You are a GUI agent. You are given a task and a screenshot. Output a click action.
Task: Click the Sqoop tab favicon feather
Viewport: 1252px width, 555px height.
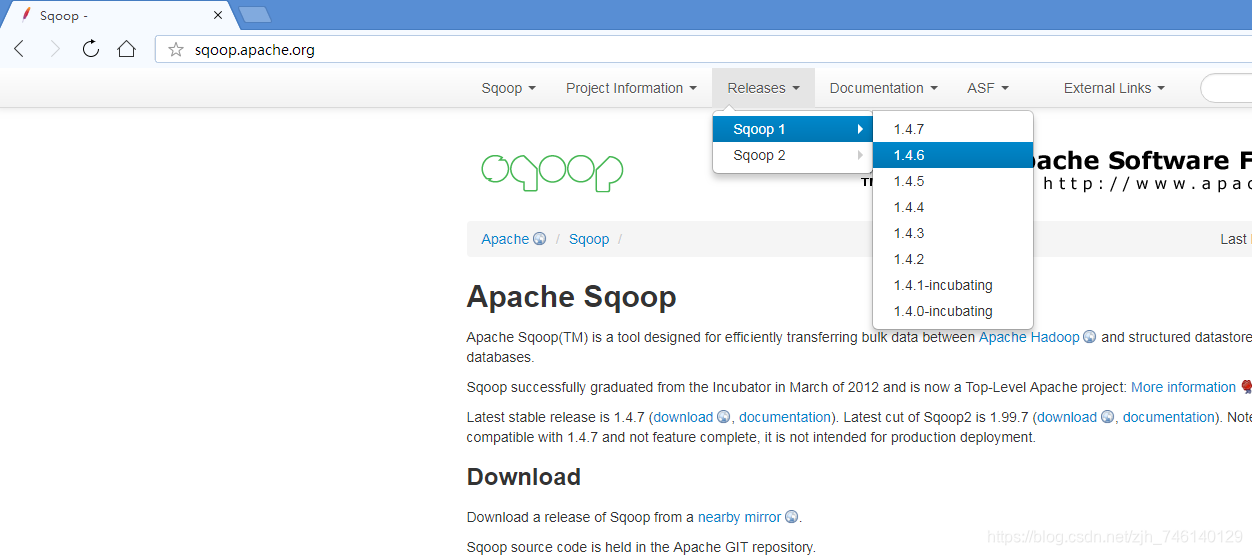[x=26, y=15]
